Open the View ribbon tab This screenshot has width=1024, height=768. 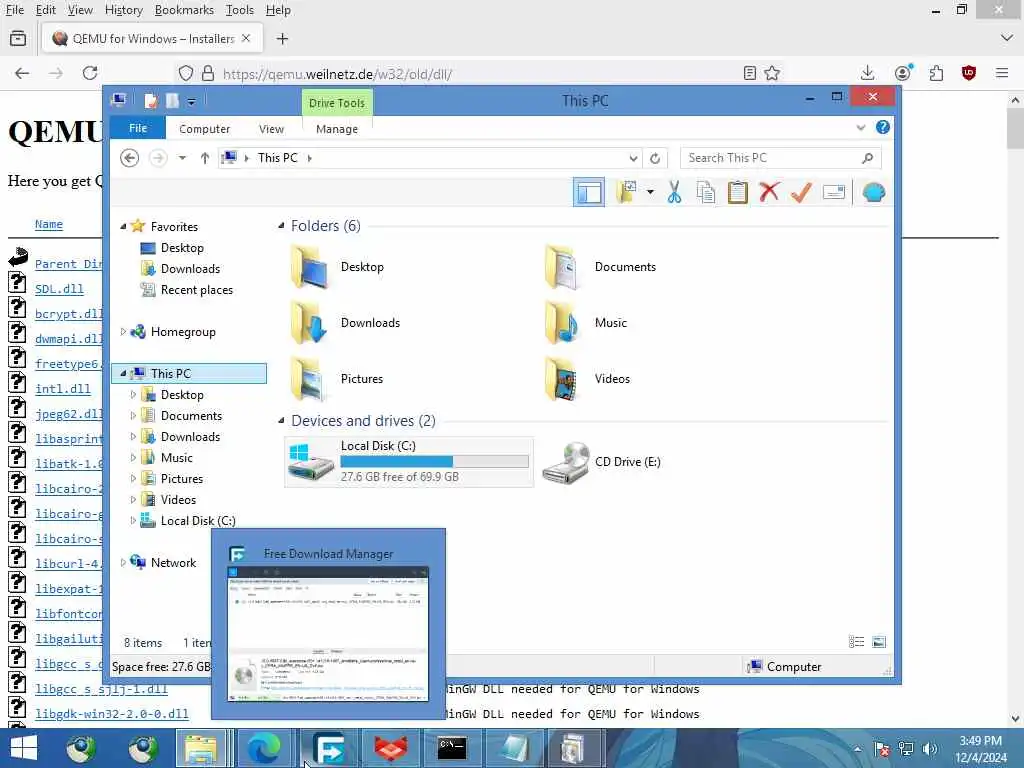(271, 129)
